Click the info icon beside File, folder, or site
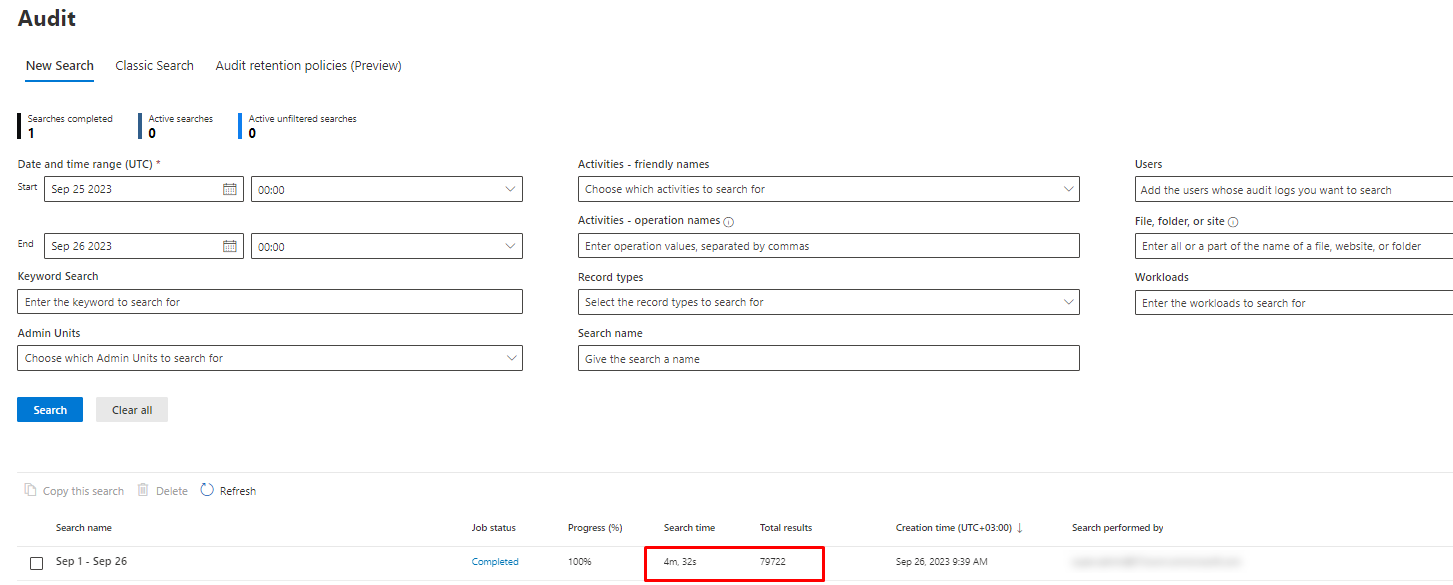 point(1233,222)
